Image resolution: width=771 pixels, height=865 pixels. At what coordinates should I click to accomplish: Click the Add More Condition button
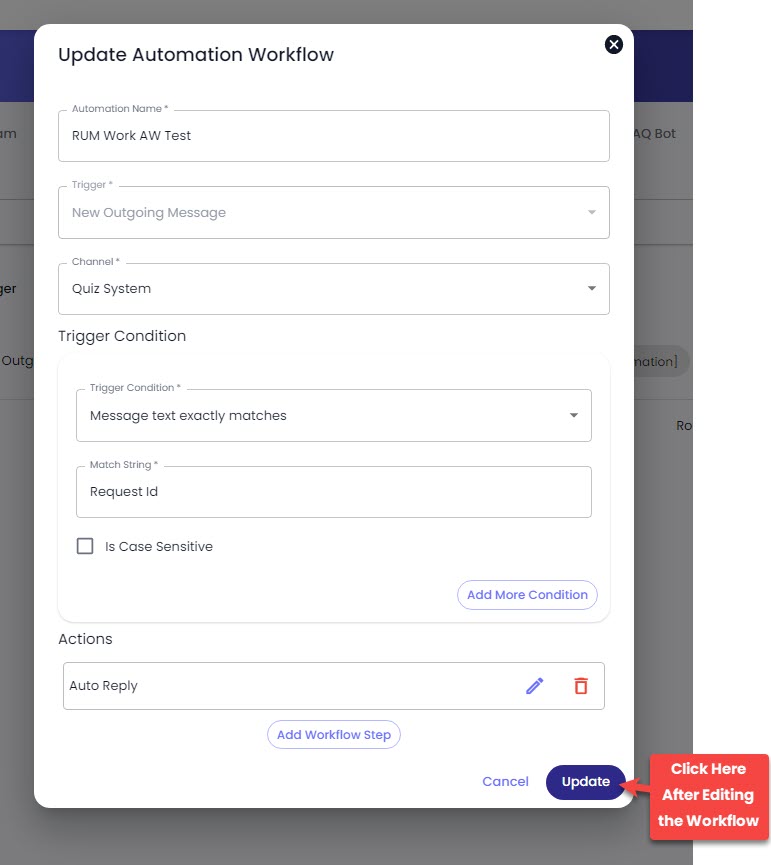(x=527, y=595)
